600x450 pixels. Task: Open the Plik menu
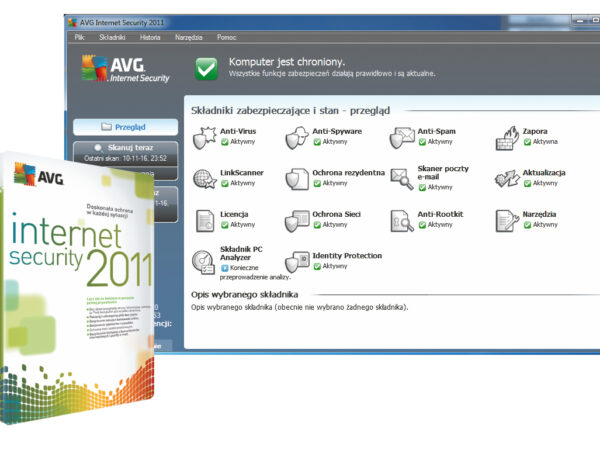(x=79, y=37)
